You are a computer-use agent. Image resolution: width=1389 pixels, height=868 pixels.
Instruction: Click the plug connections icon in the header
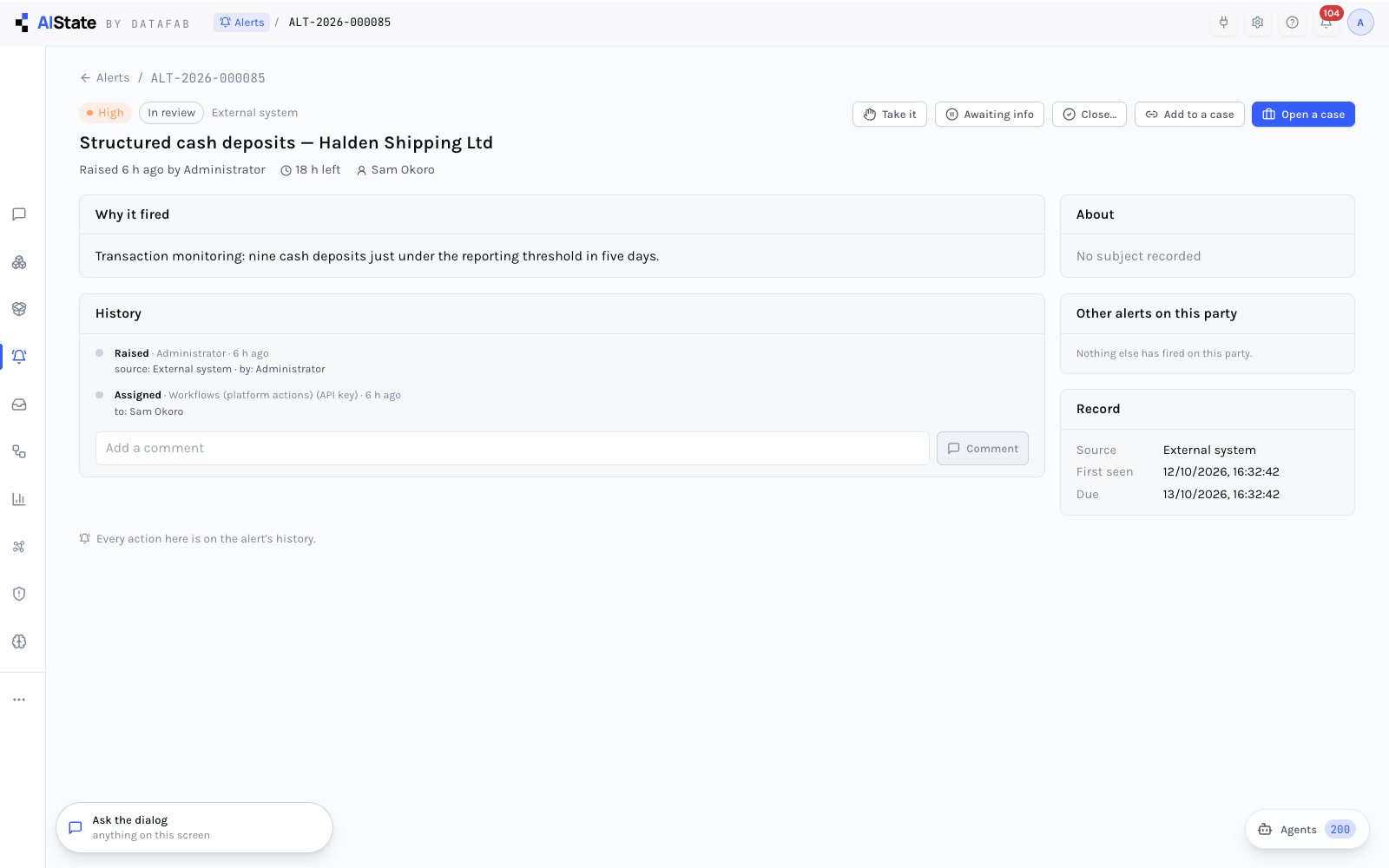pyautogui.click(x=1223, y=23)
